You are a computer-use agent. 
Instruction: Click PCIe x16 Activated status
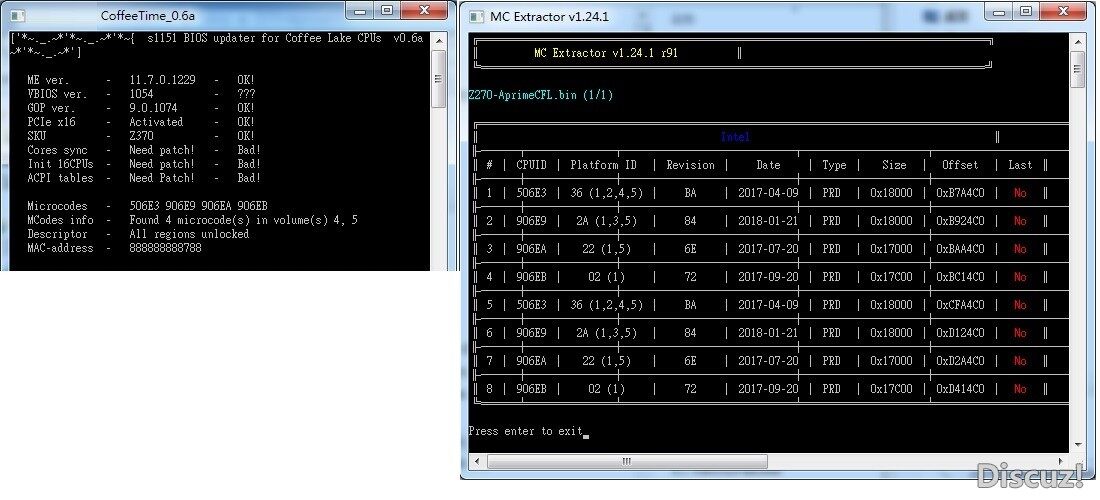(x=156, y=122)
